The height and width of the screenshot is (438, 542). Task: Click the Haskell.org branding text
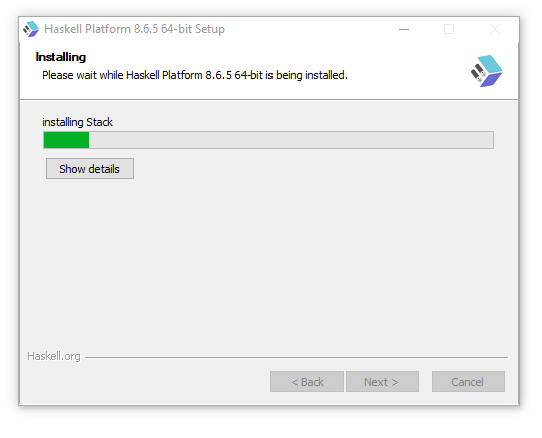pyautogui.click(x=54, y=356)
